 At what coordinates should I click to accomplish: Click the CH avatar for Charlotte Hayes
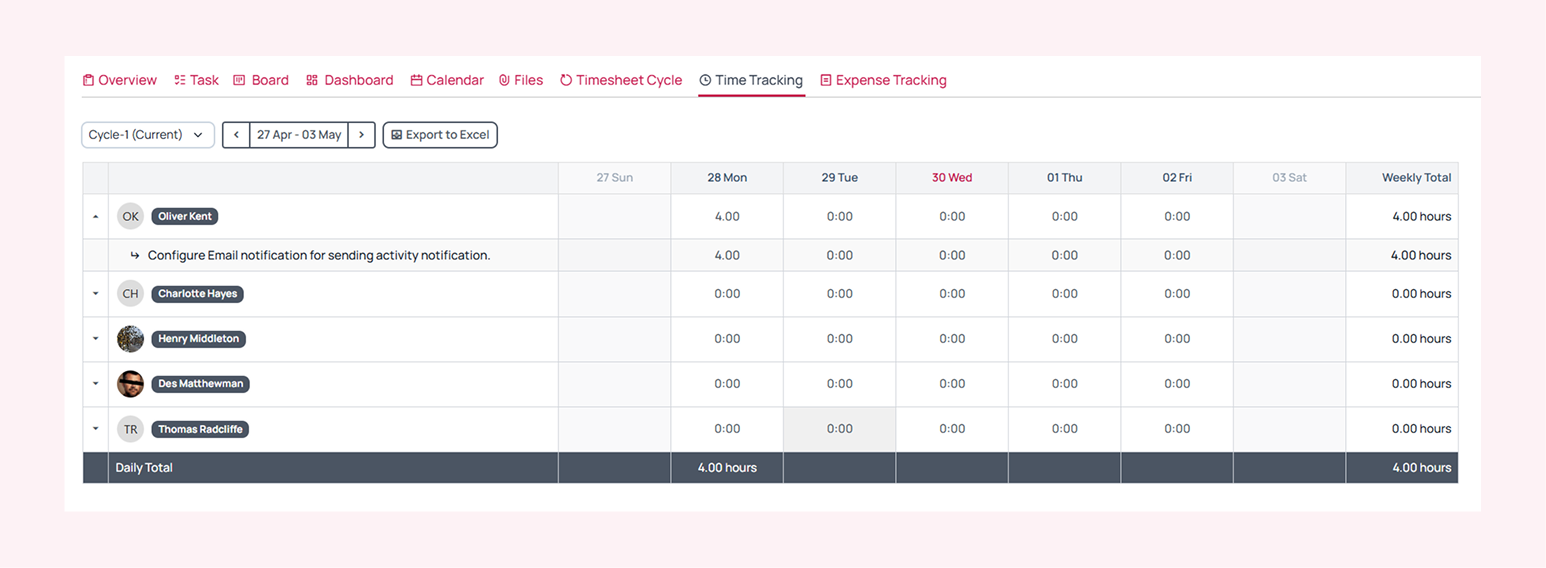coord(130,294)
